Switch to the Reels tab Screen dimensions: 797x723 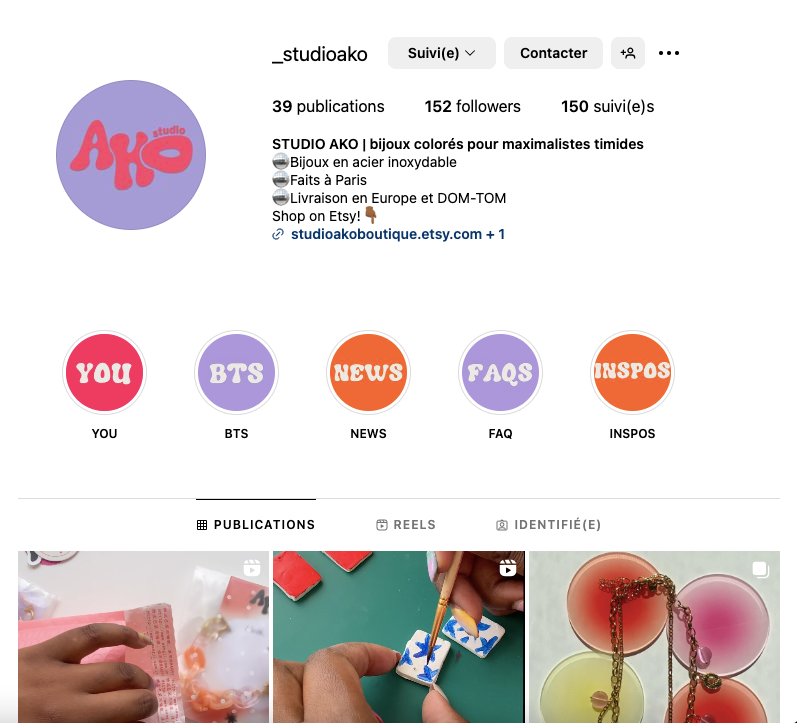pos(406,525)
